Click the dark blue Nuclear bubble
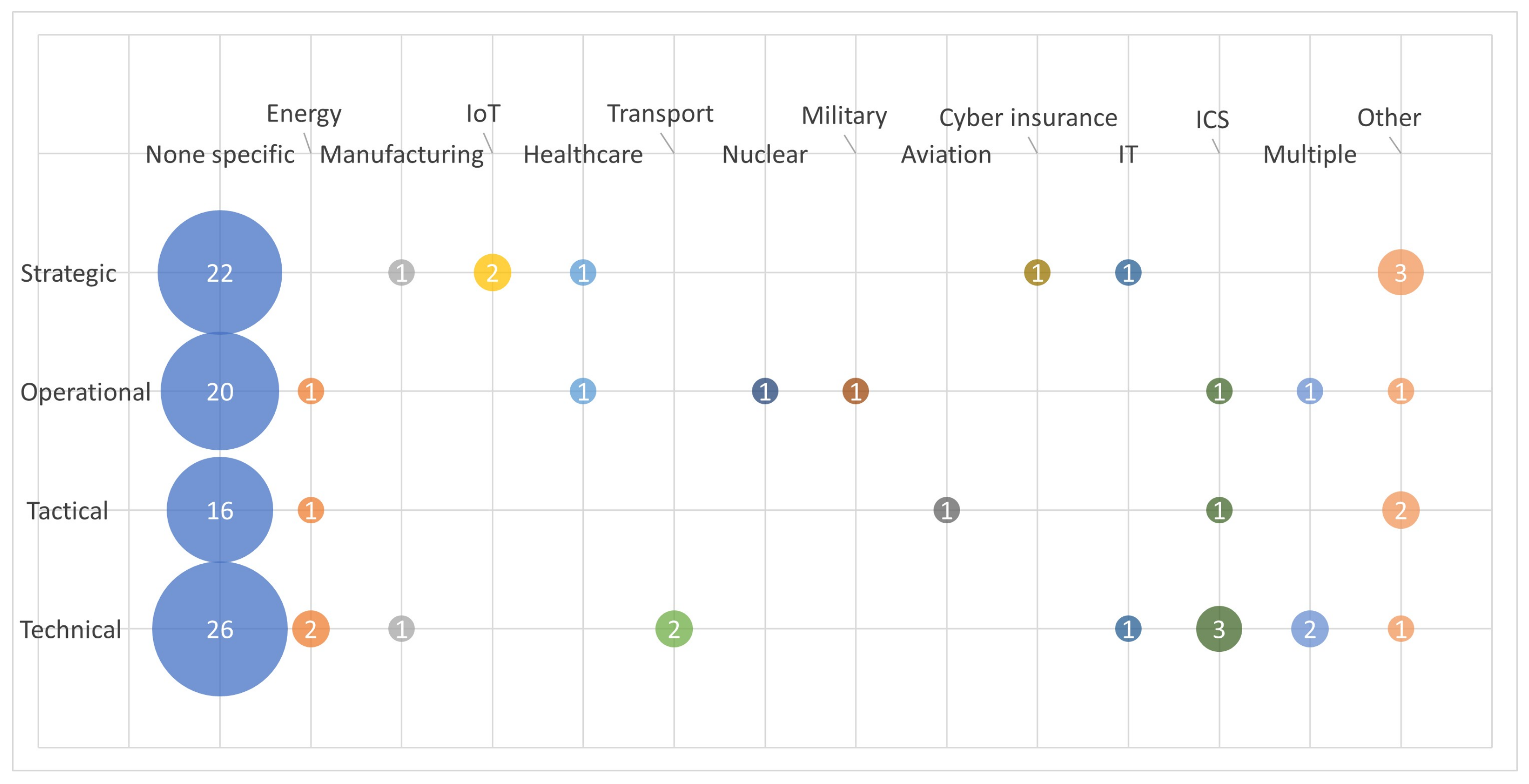Viewport: 1529px width, 784px height. 764,391
